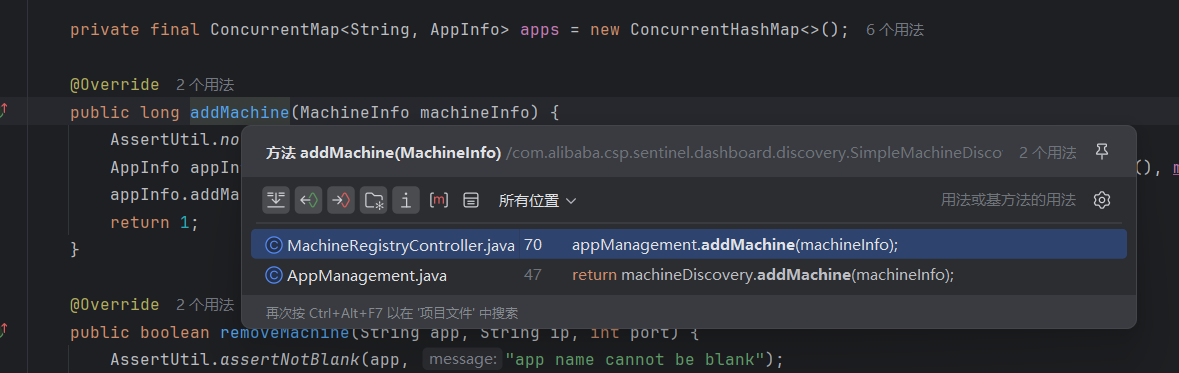
Task: Click the highlighted addMachine method name
Action: [240, 113]
